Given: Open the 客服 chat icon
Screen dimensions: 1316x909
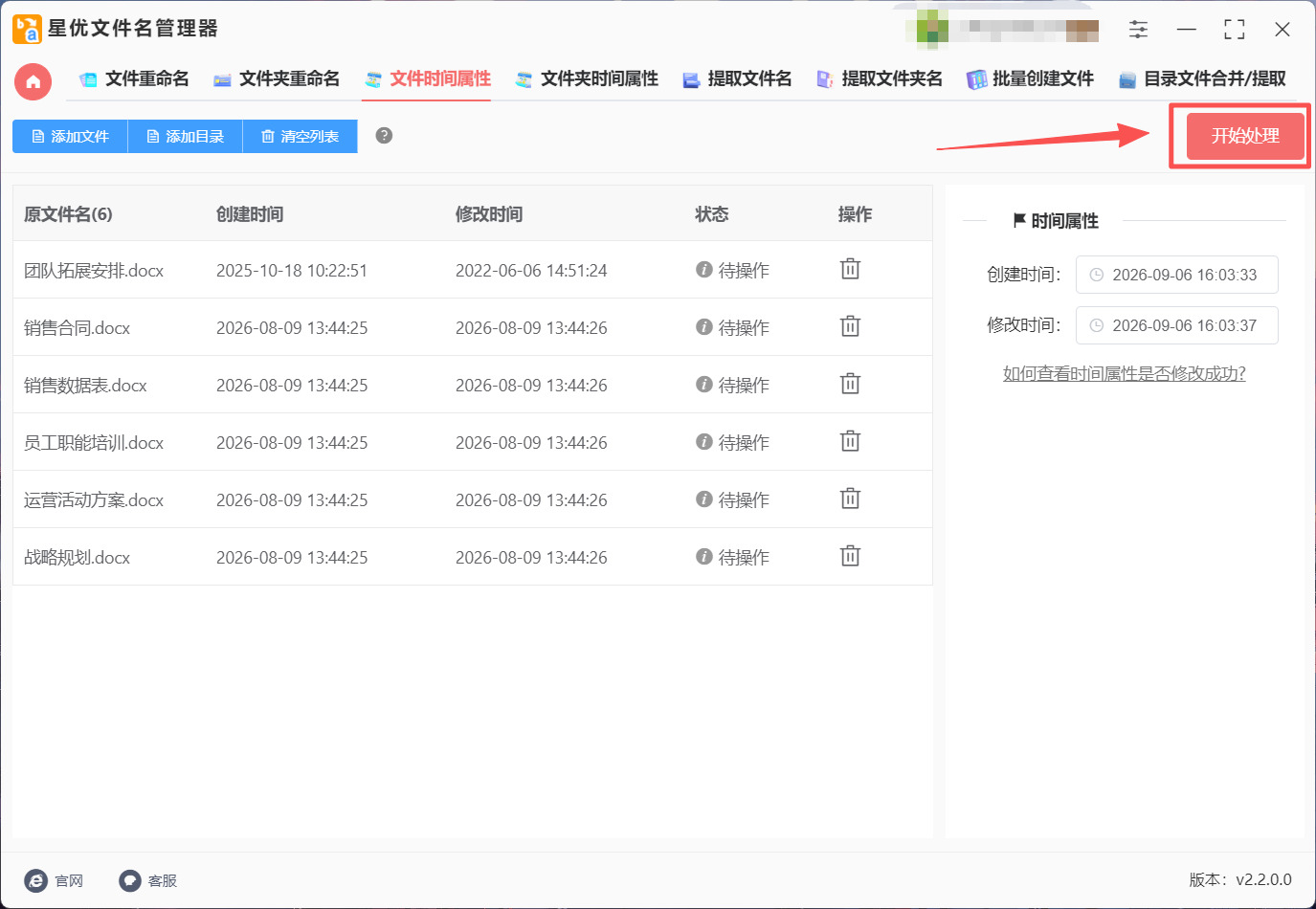Looking at the screenshot, I should [x=130, y=880].
